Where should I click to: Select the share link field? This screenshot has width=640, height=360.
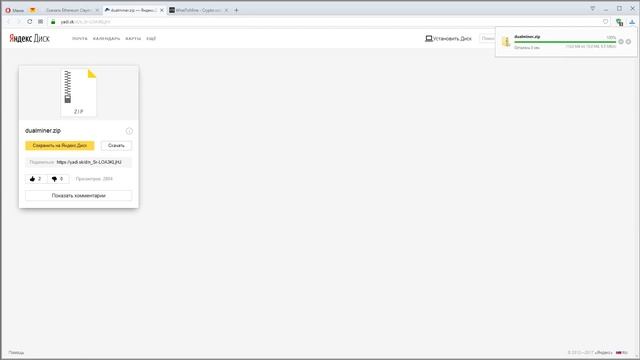point(78,162)
